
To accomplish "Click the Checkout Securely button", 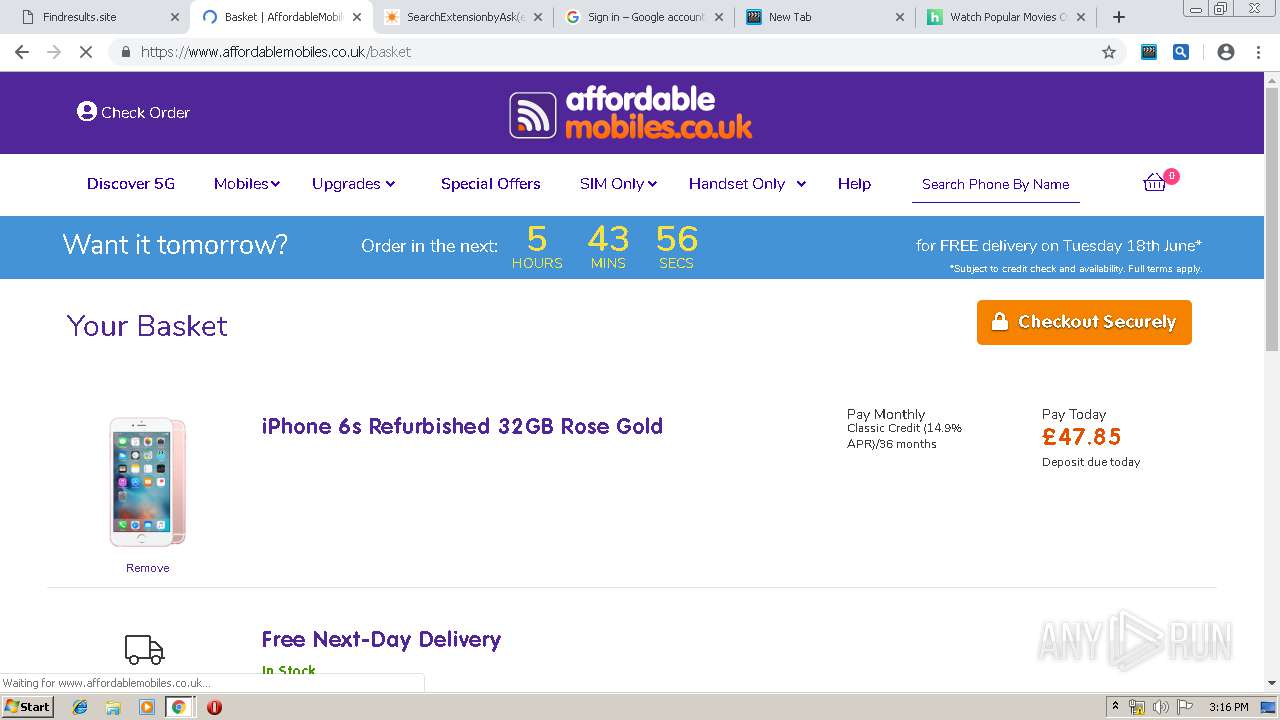I will pos(1084,322).
